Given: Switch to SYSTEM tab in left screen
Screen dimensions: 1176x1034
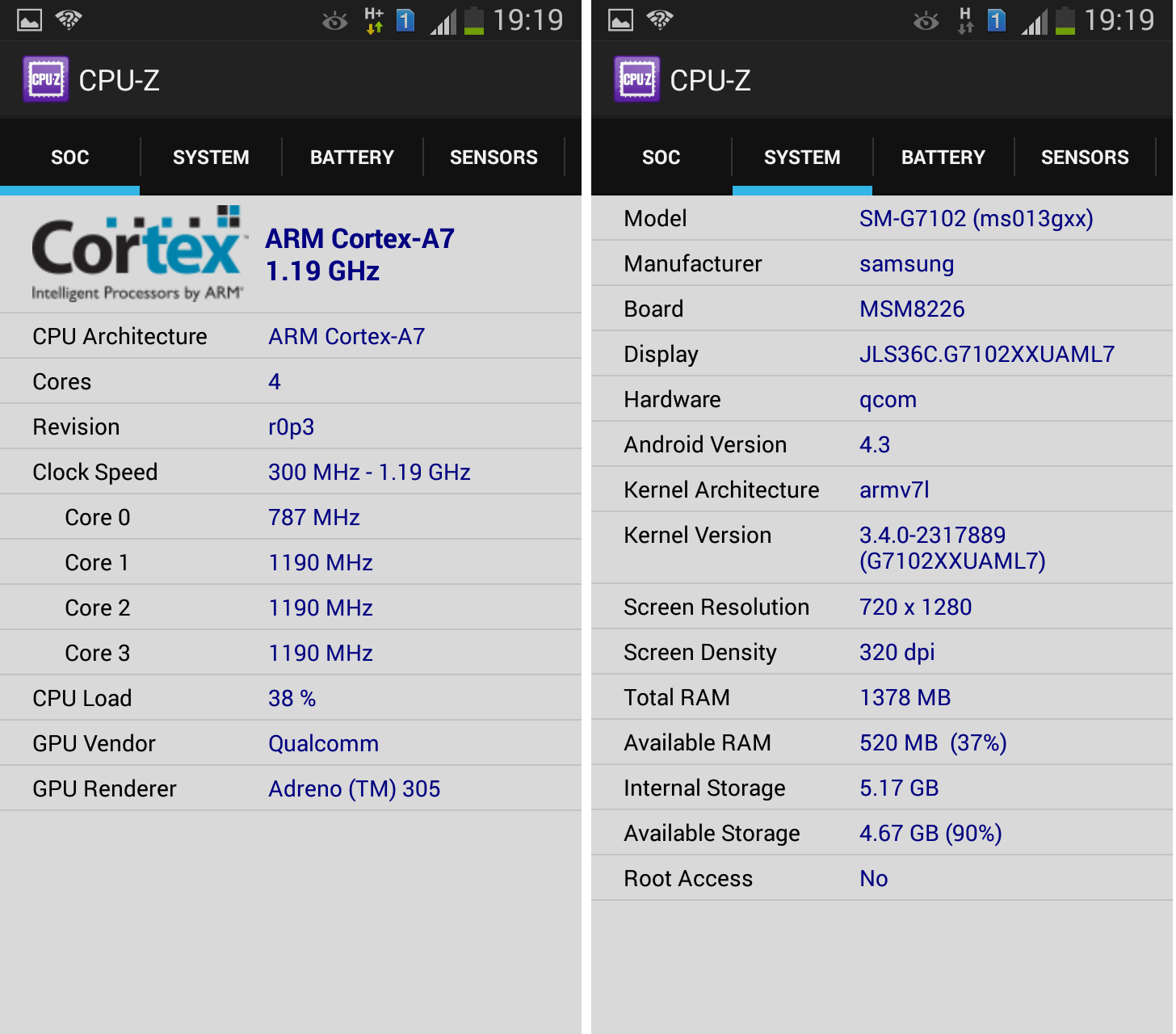Looking at the screenshot, I should [x=211, y=158].
